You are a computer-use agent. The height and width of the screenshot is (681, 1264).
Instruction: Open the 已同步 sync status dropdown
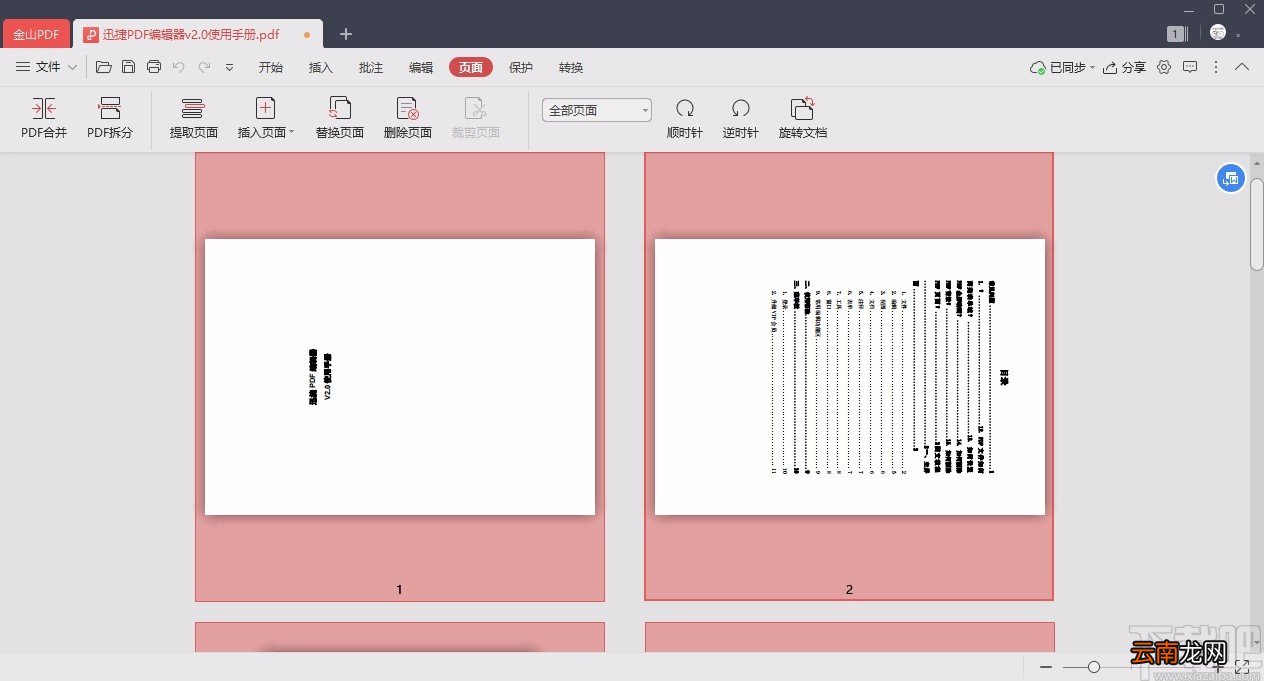(1062, 67)
